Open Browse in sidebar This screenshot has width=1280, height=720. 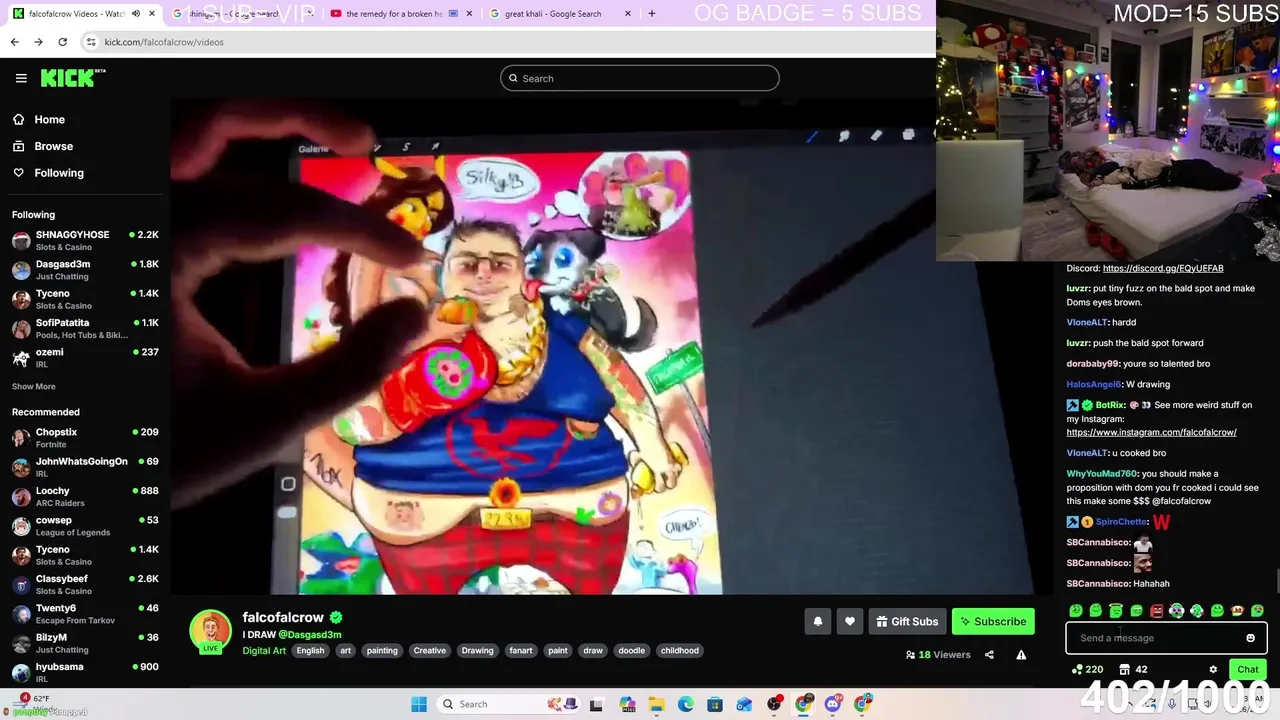pyautogui.click(x=53, y=146)
